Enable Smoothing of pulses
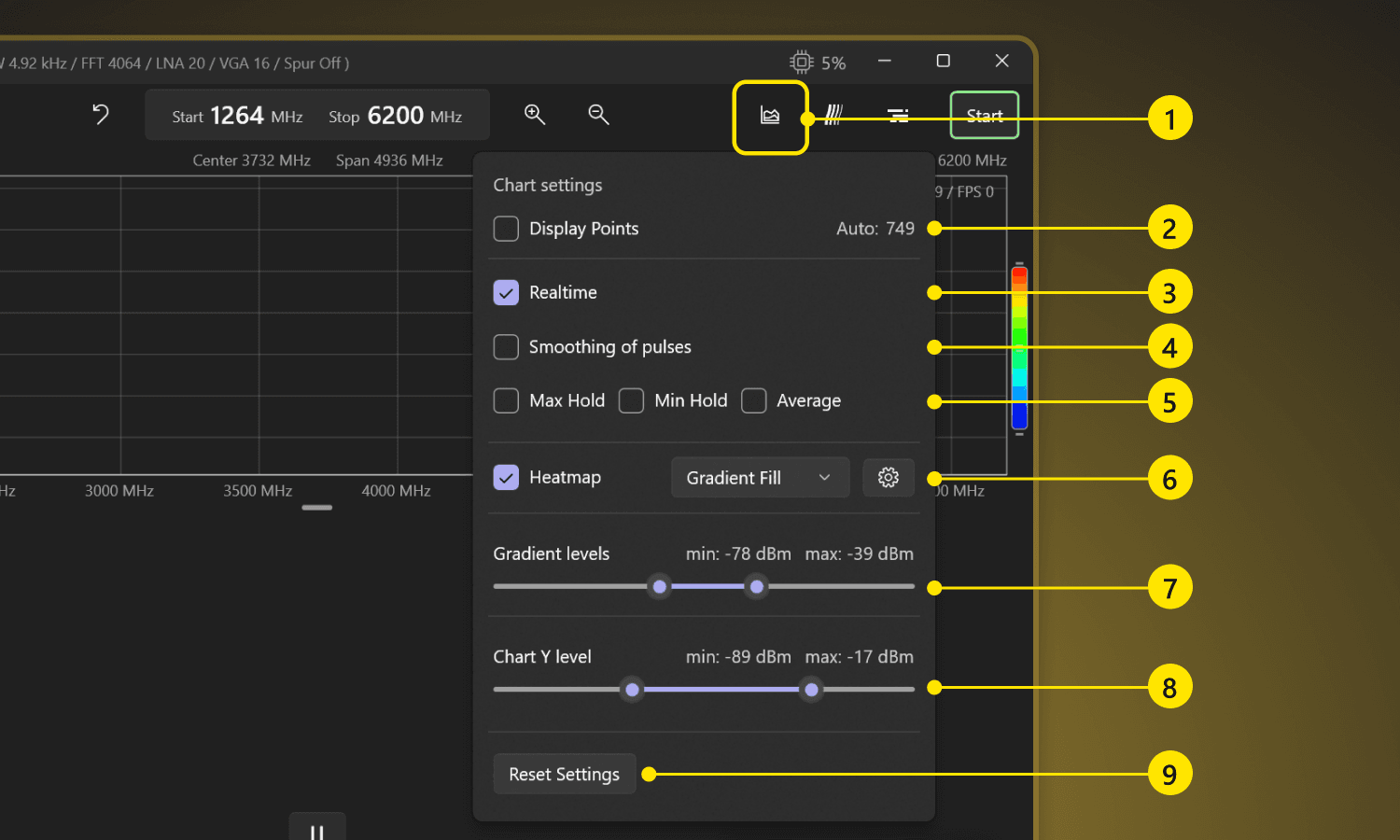 point(506,347)
